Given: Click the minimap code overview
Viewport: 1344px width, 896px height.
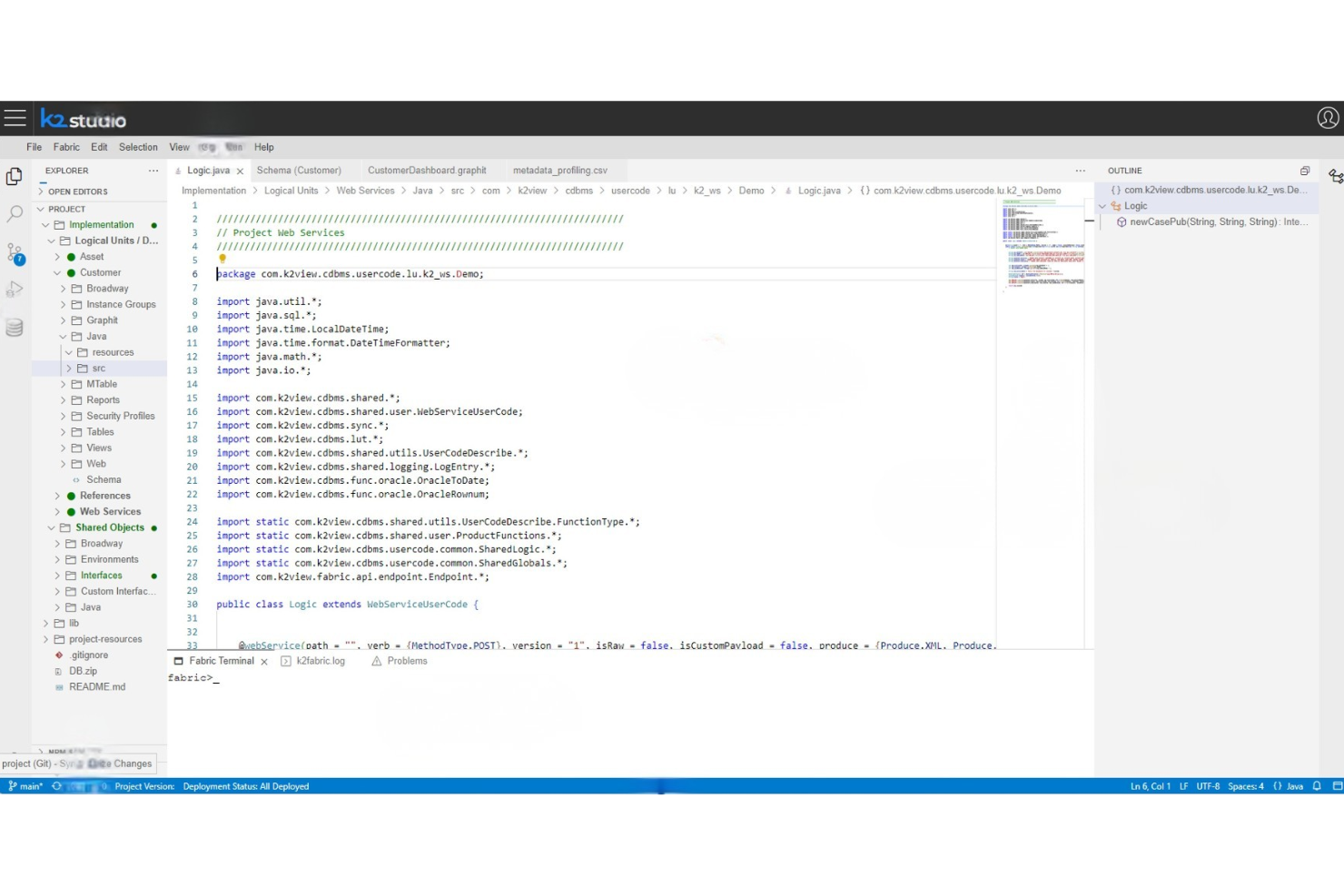Looking at the screenshot, I should point(1043,243).
